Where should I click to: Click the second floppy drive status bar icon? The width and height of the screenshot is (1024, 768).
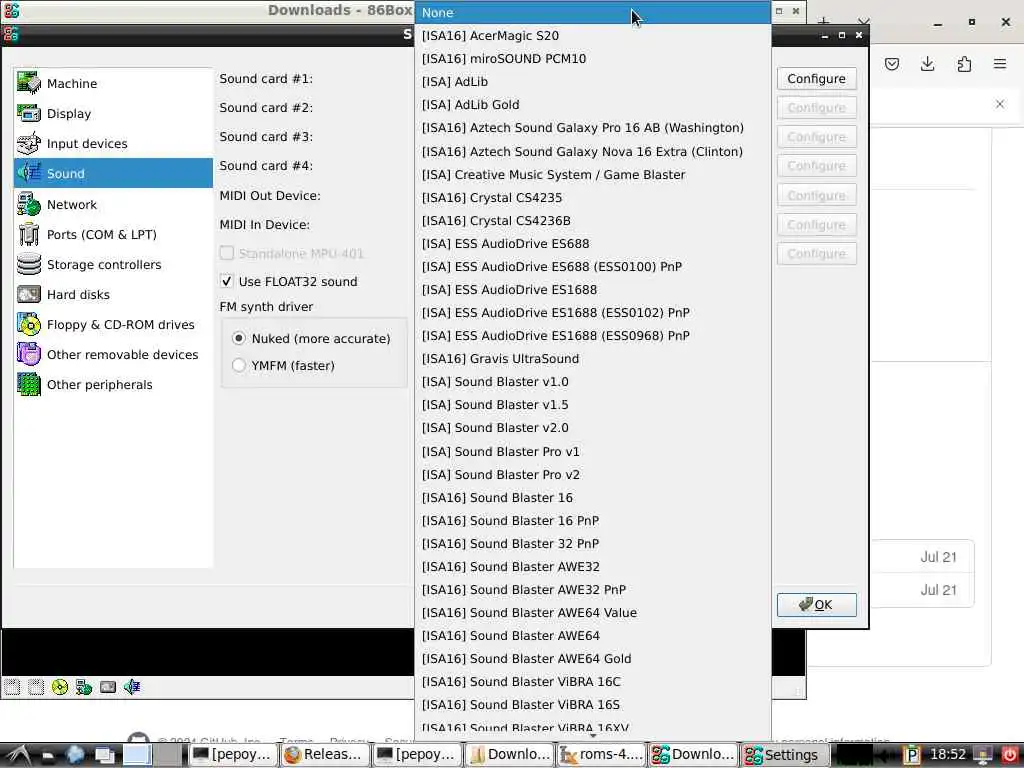point(36,687)
